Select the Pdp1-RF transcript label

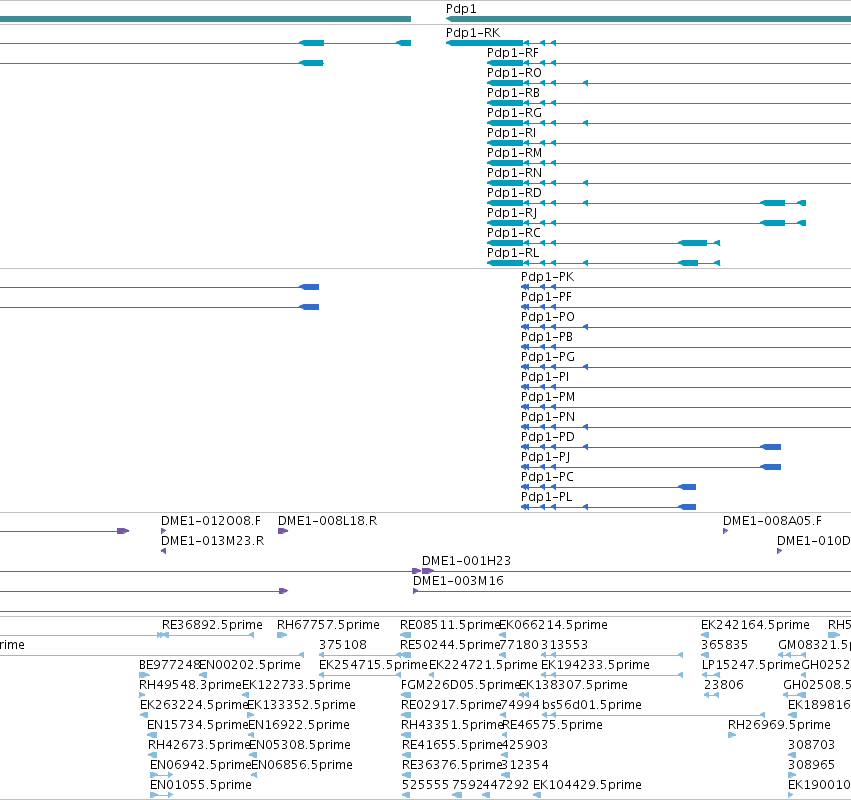[513, 53]
